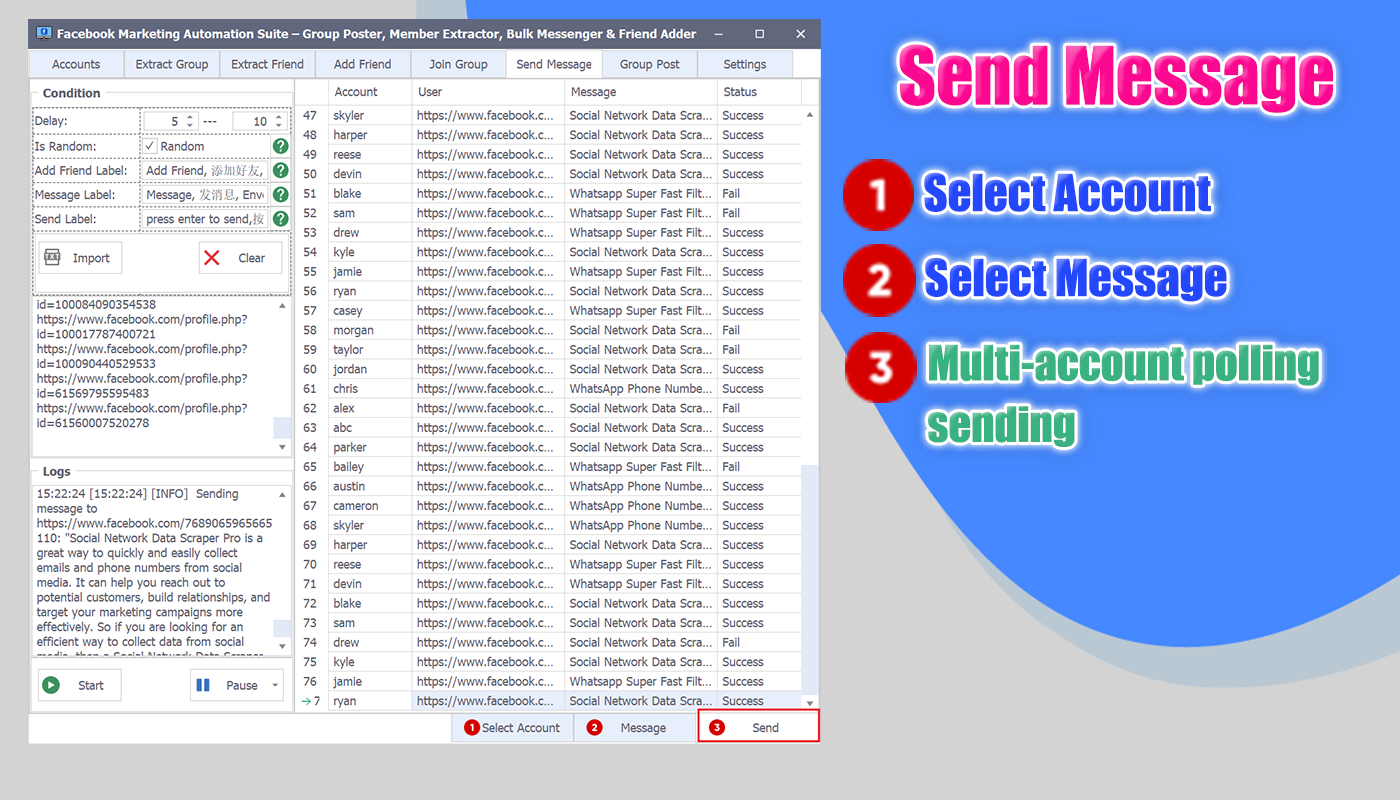Click the Select Account button
Image resolution: width=1400 pixels, height=800 pixels.
[x=512, y=728]
